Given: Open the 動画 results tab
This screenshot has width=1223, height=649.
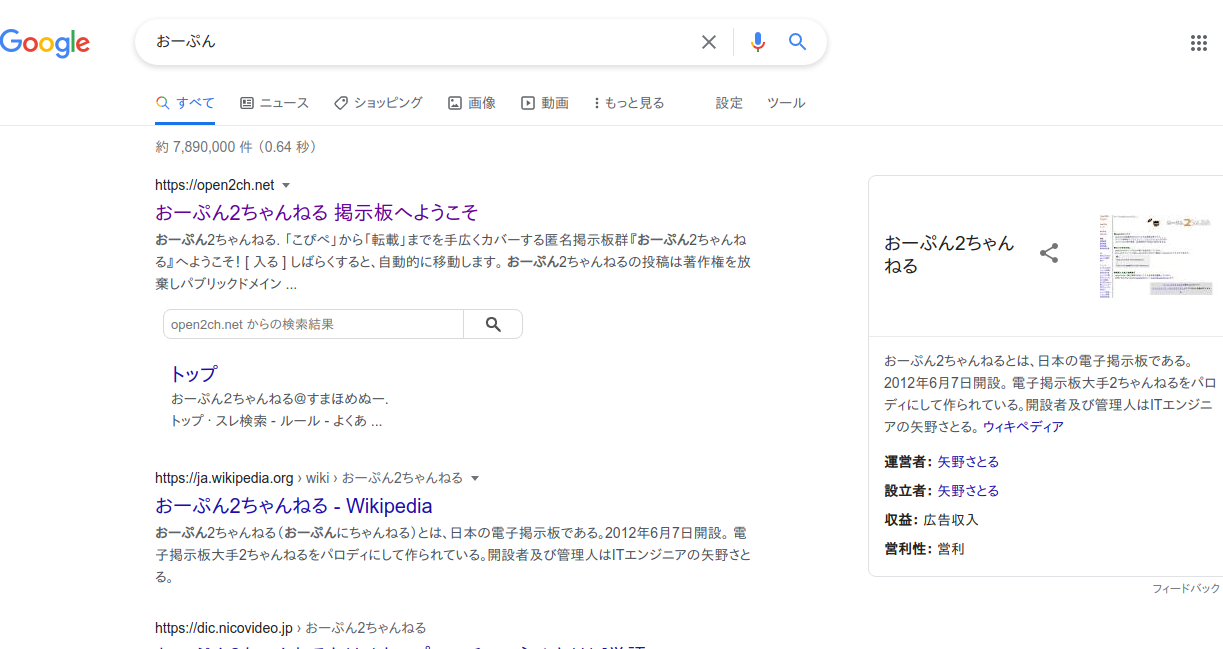Looking at the screenshot, I should 545,103.
